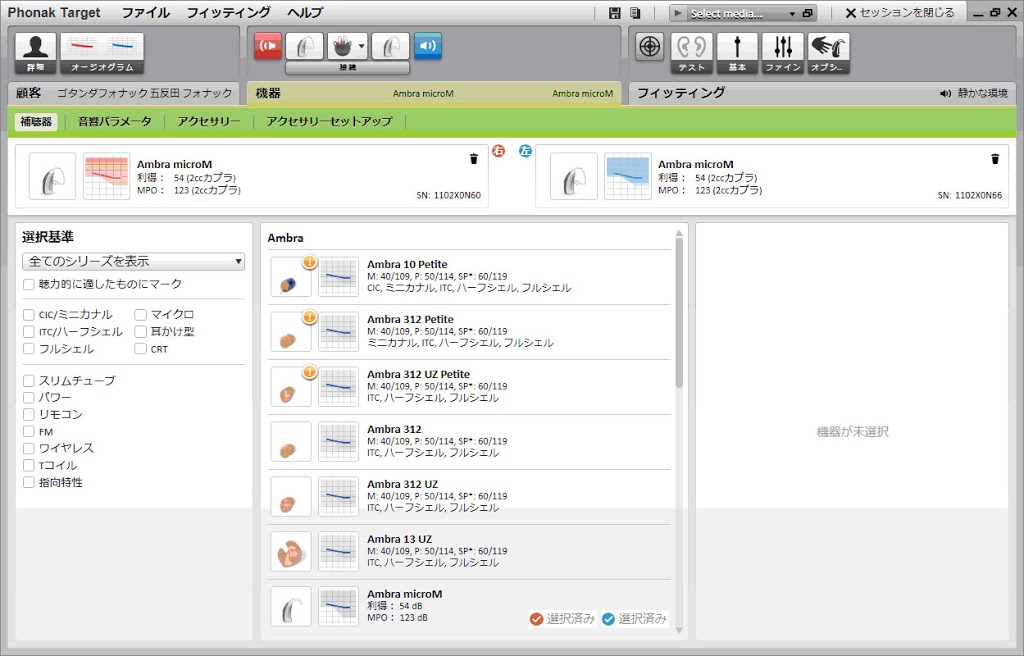Click the warning icon on Ambra 312 UZ Petite

[310, 372]
